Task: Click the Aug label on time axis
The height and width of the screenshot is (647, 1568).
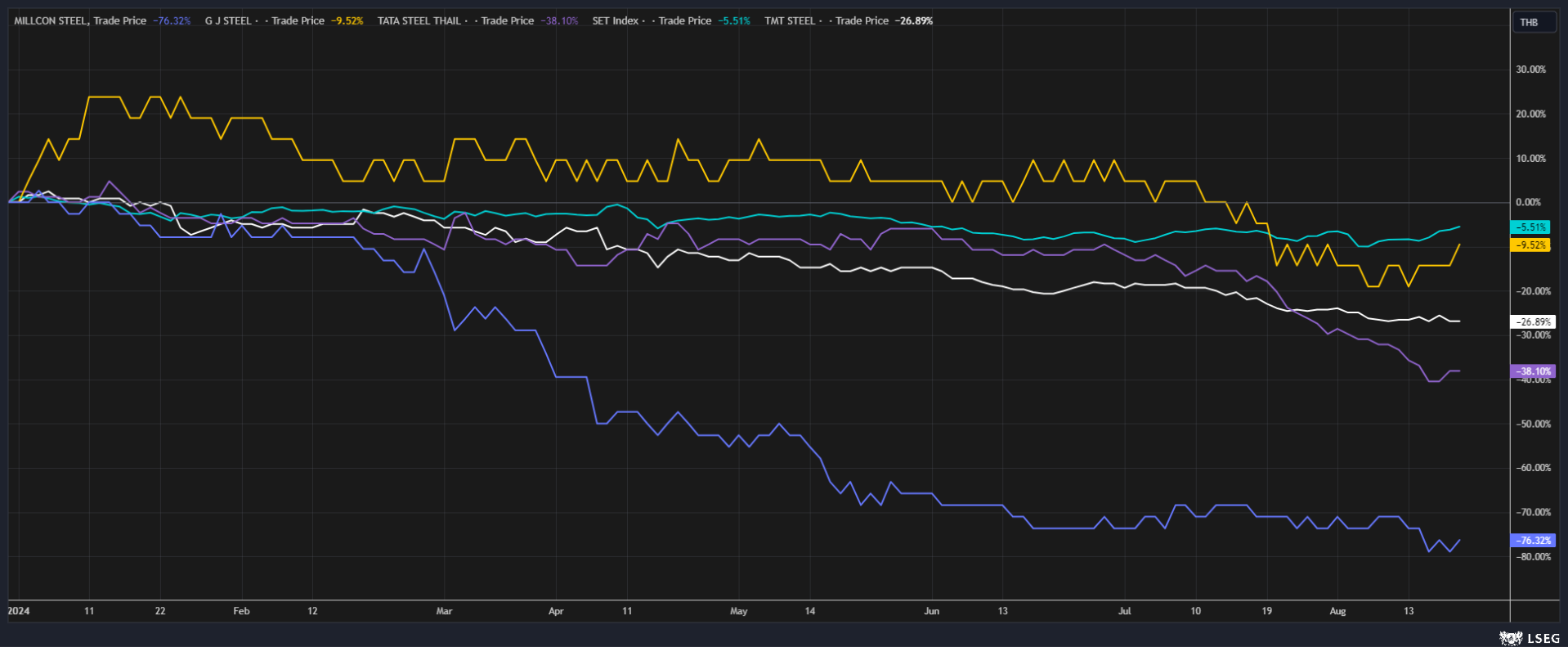Action: (1337, 612)
